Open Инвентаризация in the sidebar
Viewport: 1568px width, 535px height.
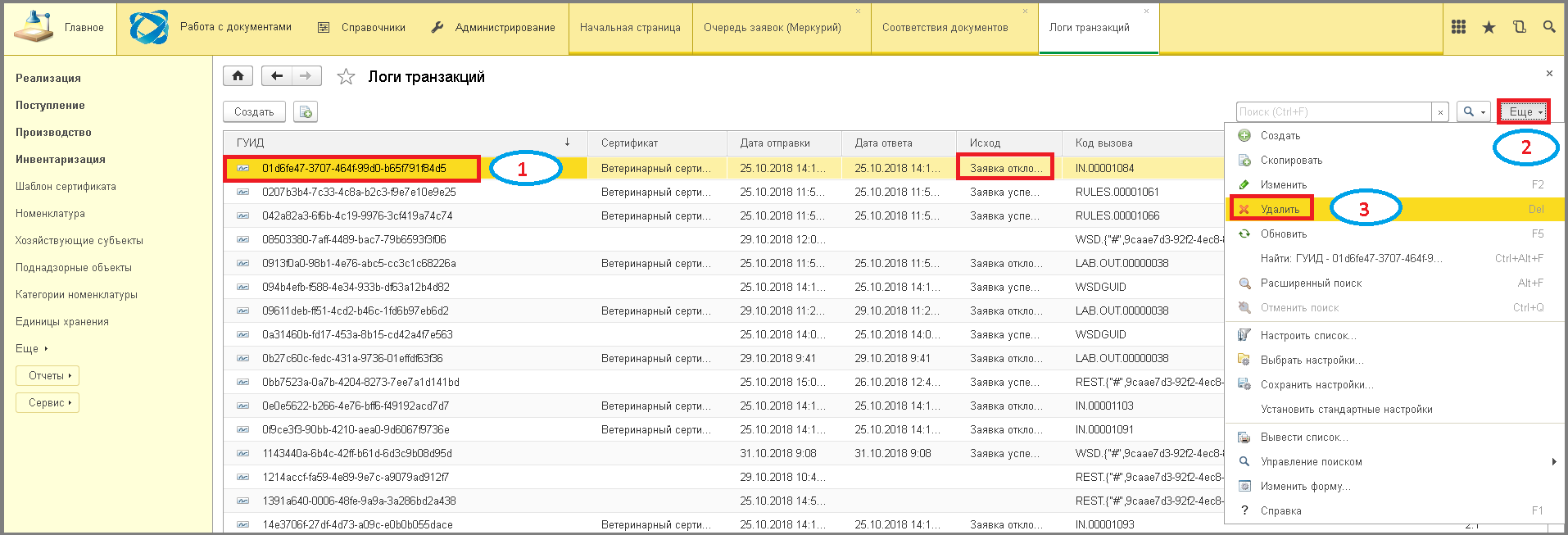tap(61, 159)
